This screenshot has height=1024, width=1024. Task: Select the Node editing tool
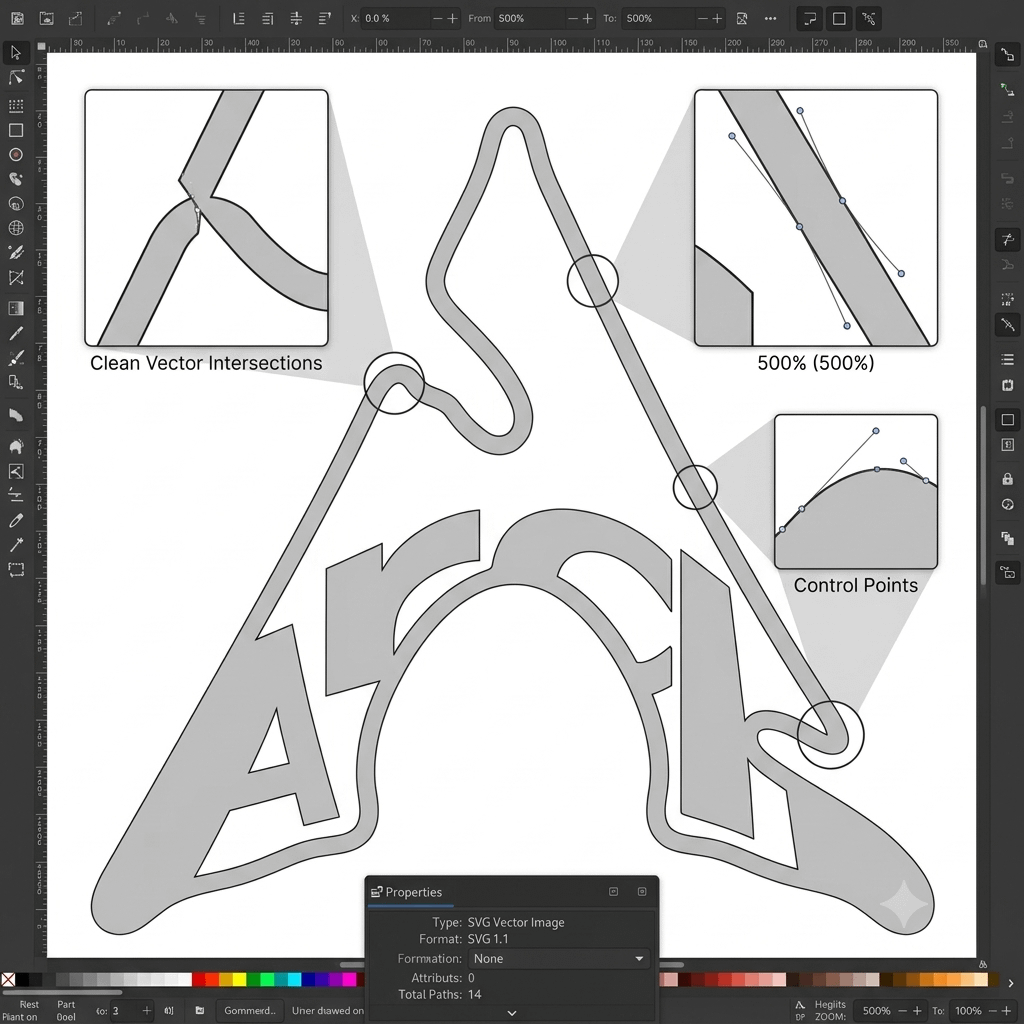tap(16, 78)
